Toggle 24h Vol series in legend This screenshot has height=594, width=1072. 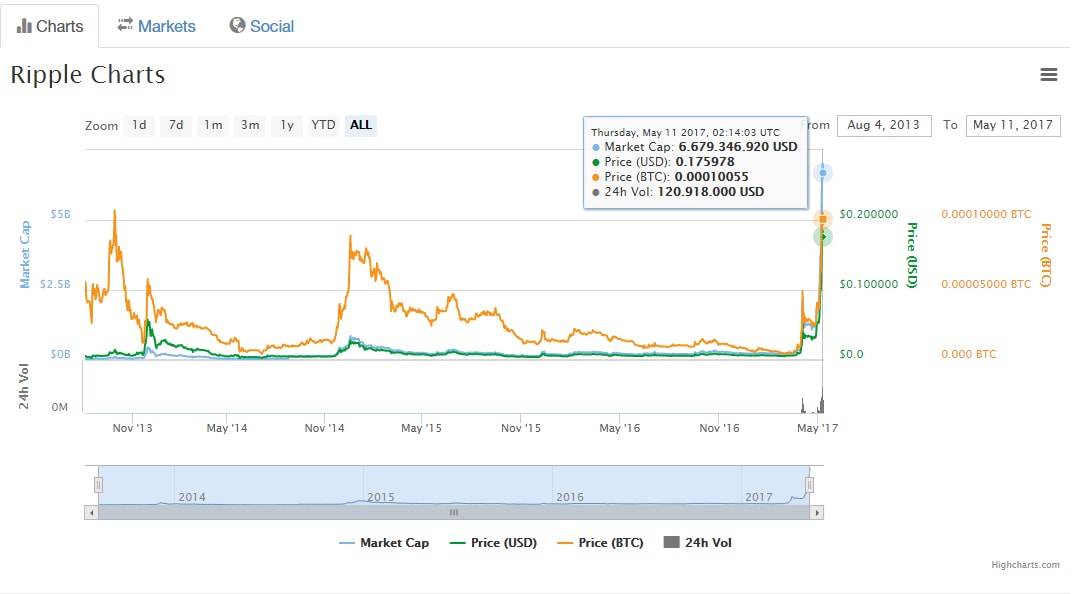(698, 543)
